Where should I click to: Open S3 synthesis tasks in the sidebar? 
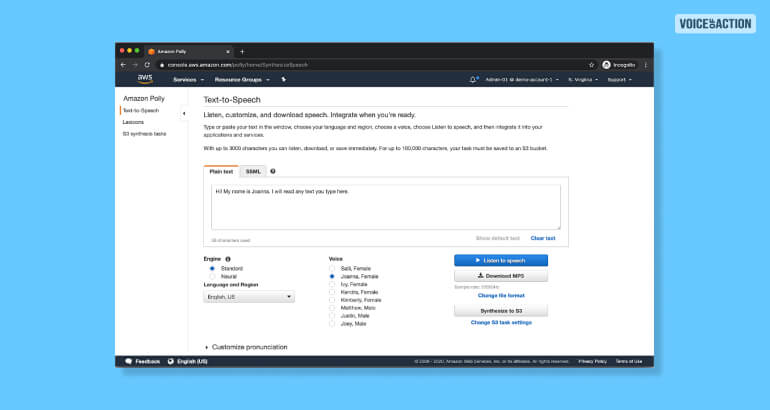[144, 134]
